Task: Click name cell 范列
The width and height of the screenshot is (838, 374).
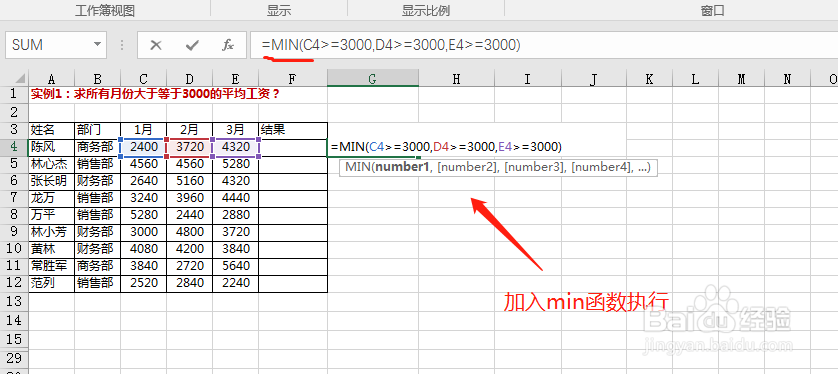Action: [51, 284]
